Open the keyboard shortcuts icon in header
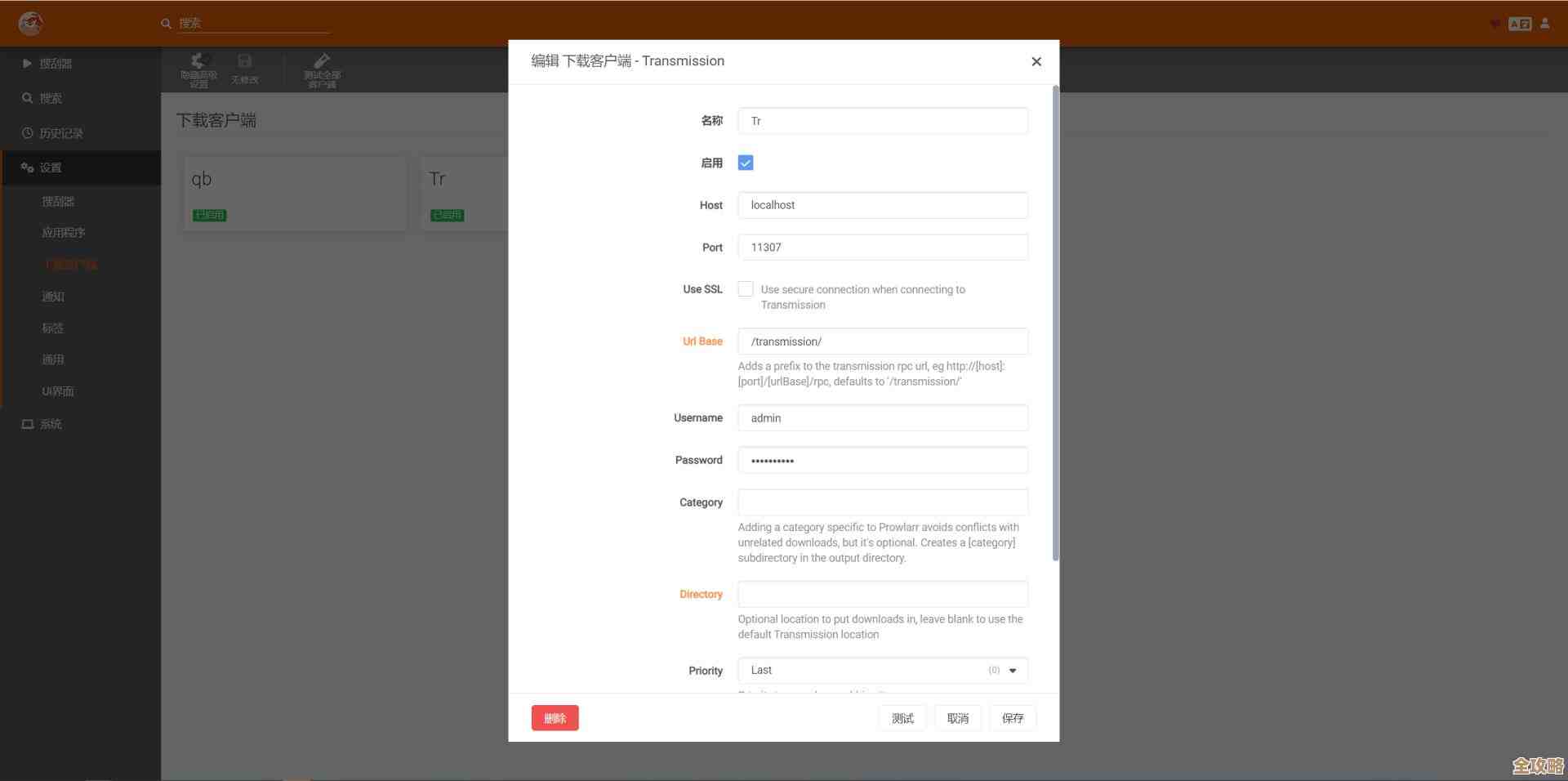The width and height of the screenshot is (1568, 781). pos(1519,24)
